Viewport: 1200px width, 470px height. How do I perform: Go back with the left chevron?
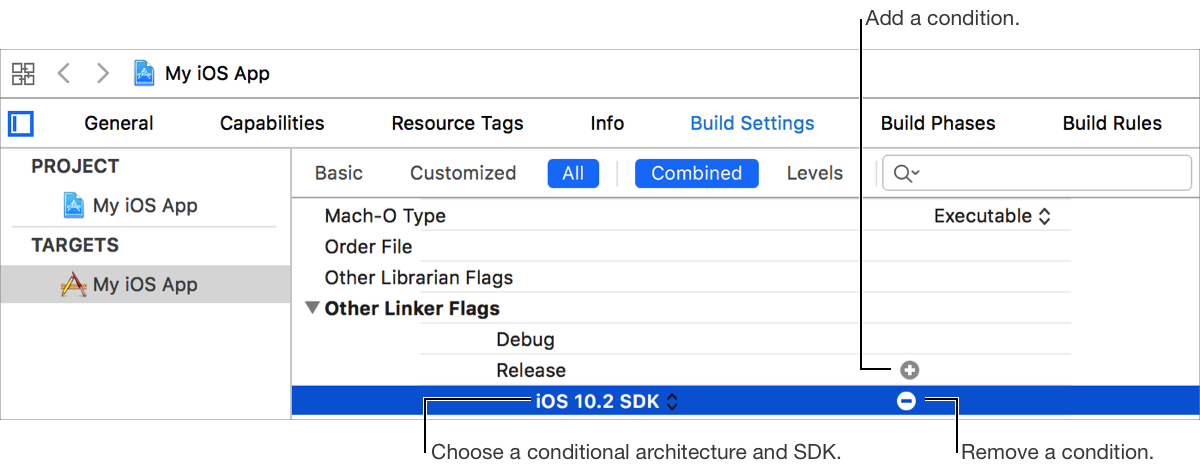pyautogui.click(x=63, y=73)
